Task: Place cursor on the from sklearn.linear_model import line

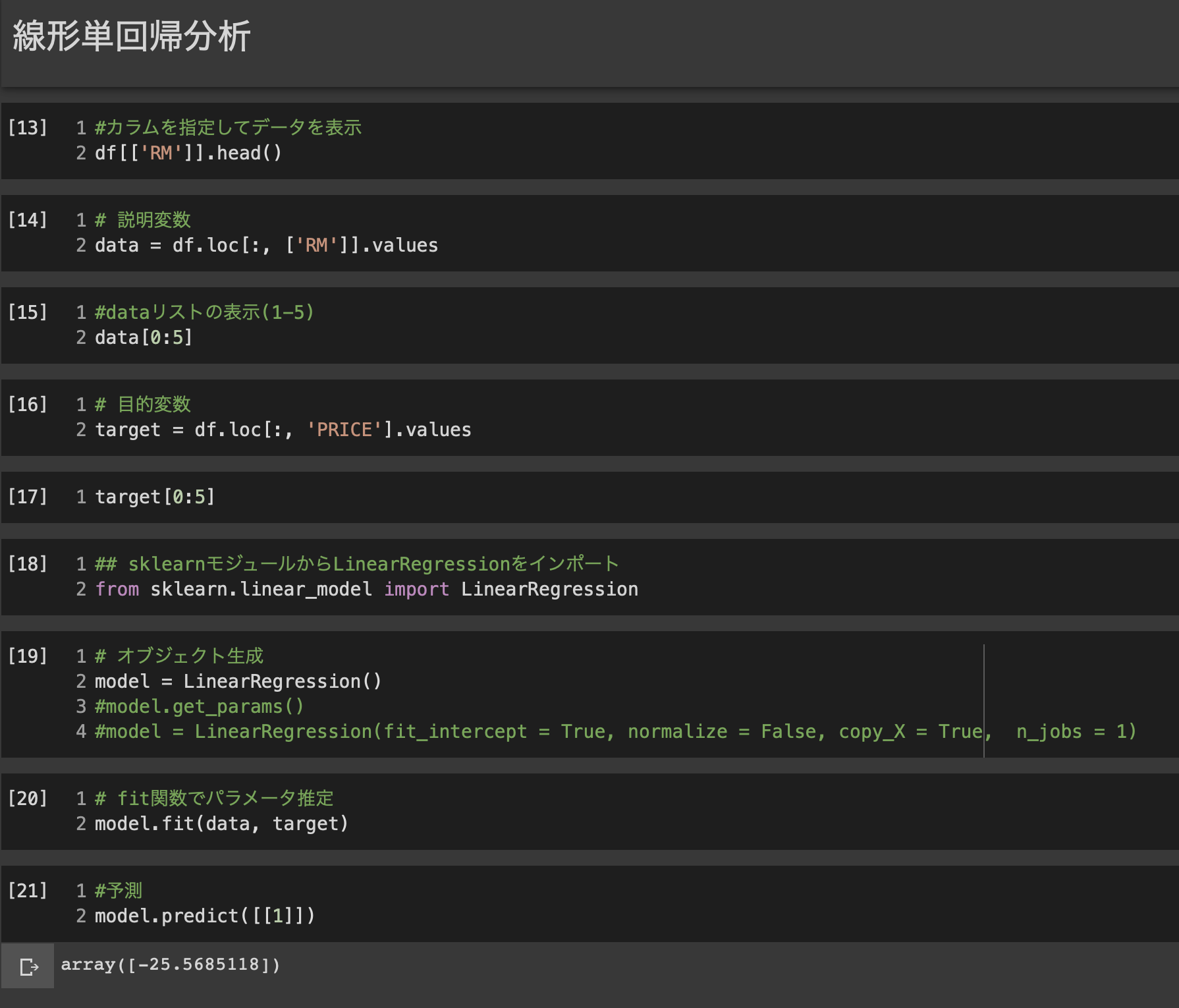Action: [367, 589]
